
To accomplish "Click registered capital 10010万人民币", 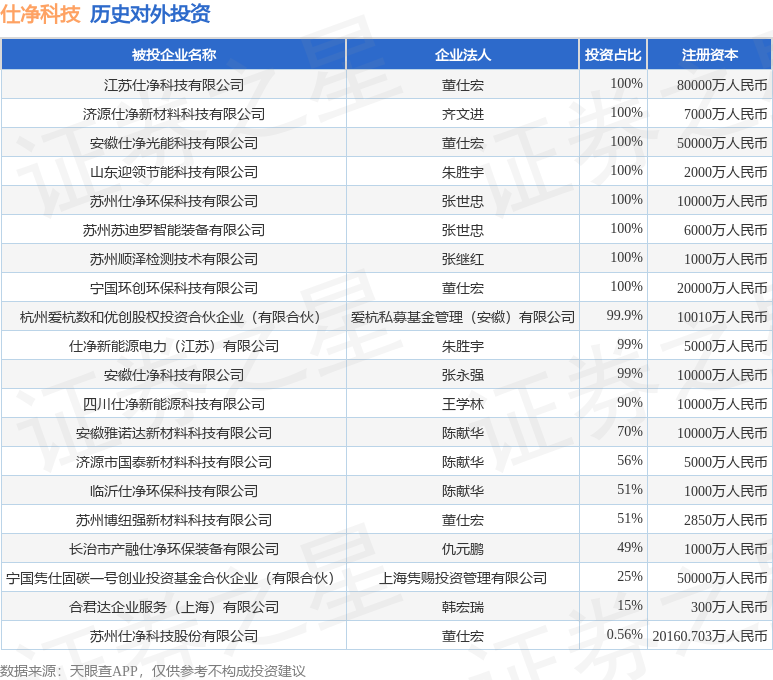I will (x=722, y=317).
